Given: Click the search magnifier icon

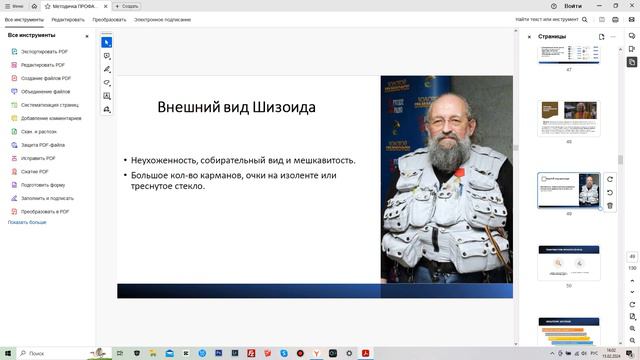Looking at the screenshot, I should 584,20.
